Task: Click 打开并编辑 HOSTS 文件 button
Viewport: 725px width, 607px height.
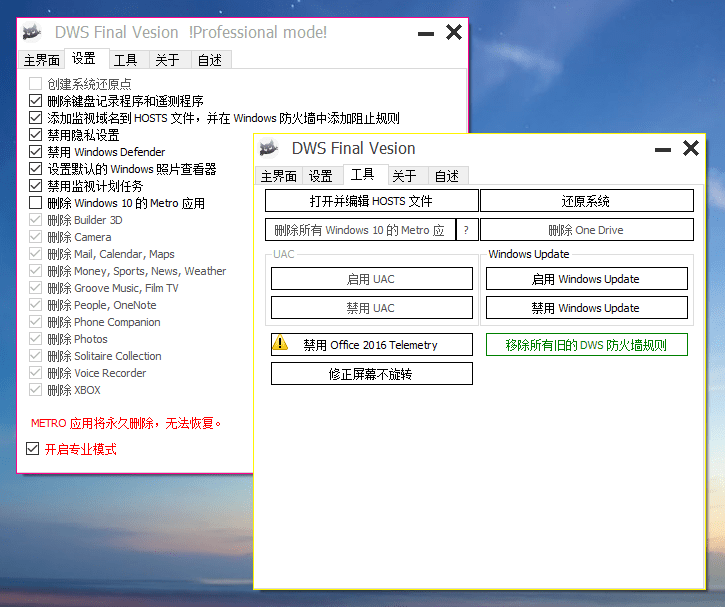Action: coord(371,201)
